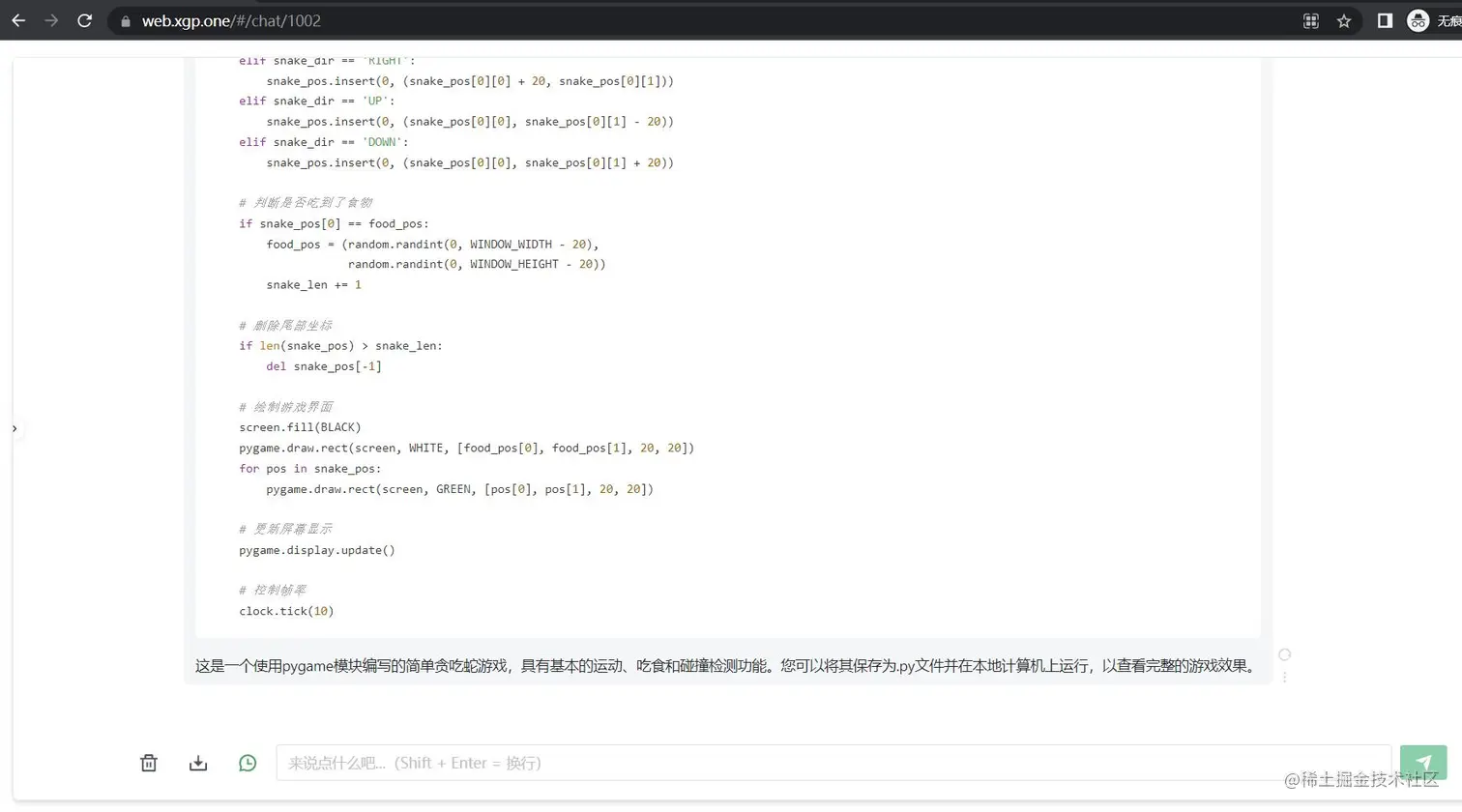Viewport: 1462px width, 812px height.
Task: Go back using the browser back arrow
Action: (18, 20)
